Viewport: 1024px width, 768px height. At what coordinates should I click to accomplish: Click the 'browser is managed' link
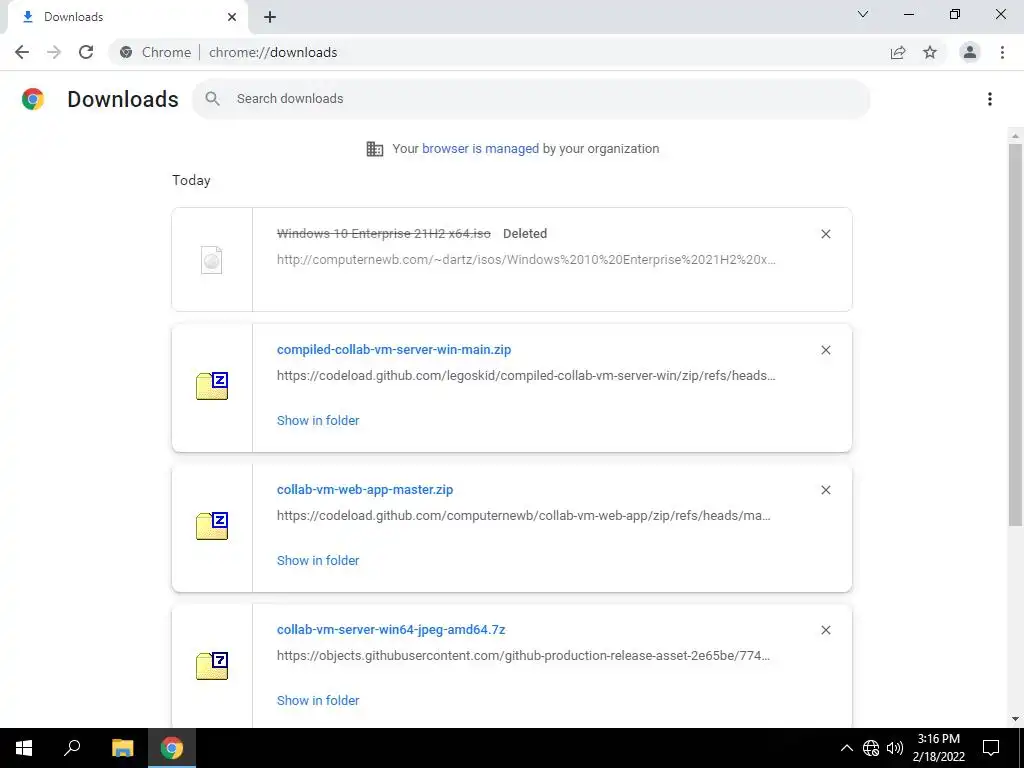tap(481, 149)
